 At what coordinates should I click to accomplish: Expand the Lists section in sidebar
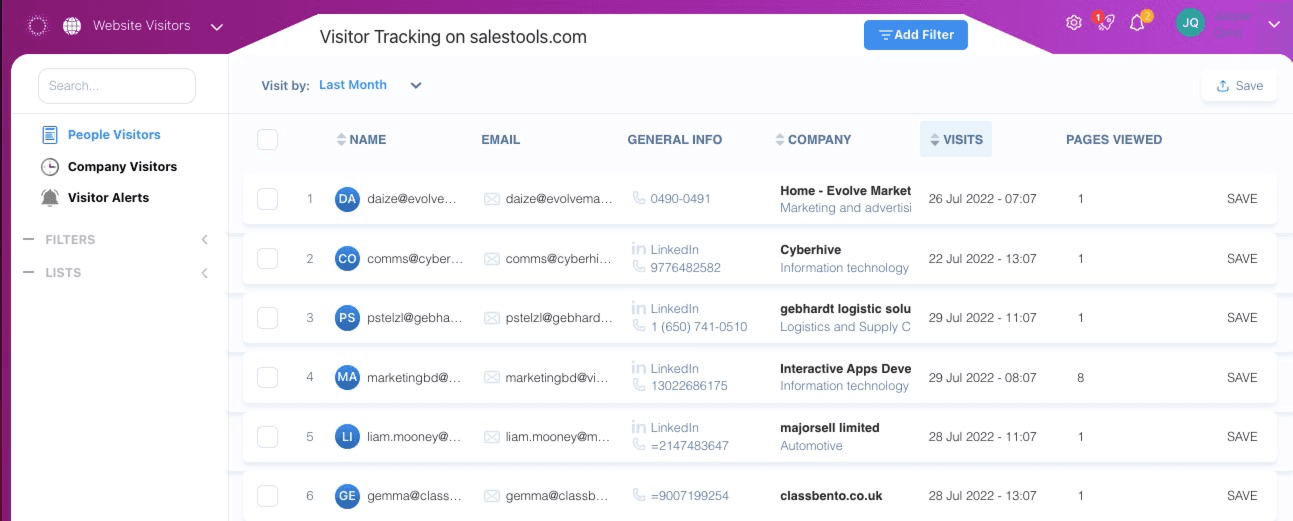[x=204, y=273]
